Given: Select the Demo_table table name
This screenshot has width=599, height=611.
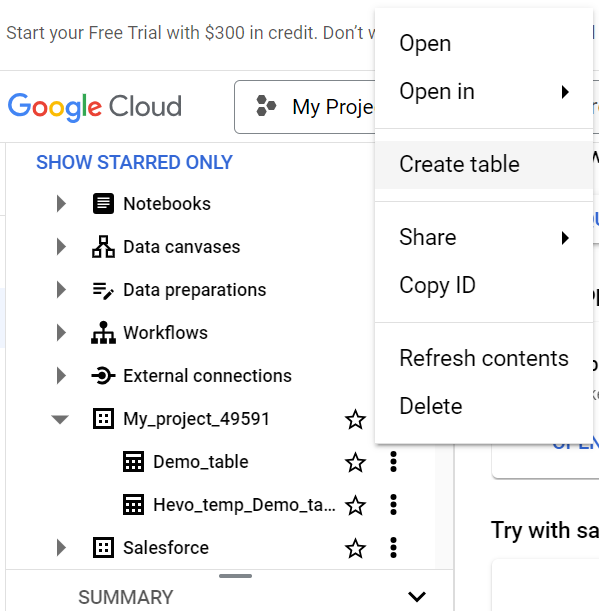Looking at the screenshot, I should pos(201,462).
